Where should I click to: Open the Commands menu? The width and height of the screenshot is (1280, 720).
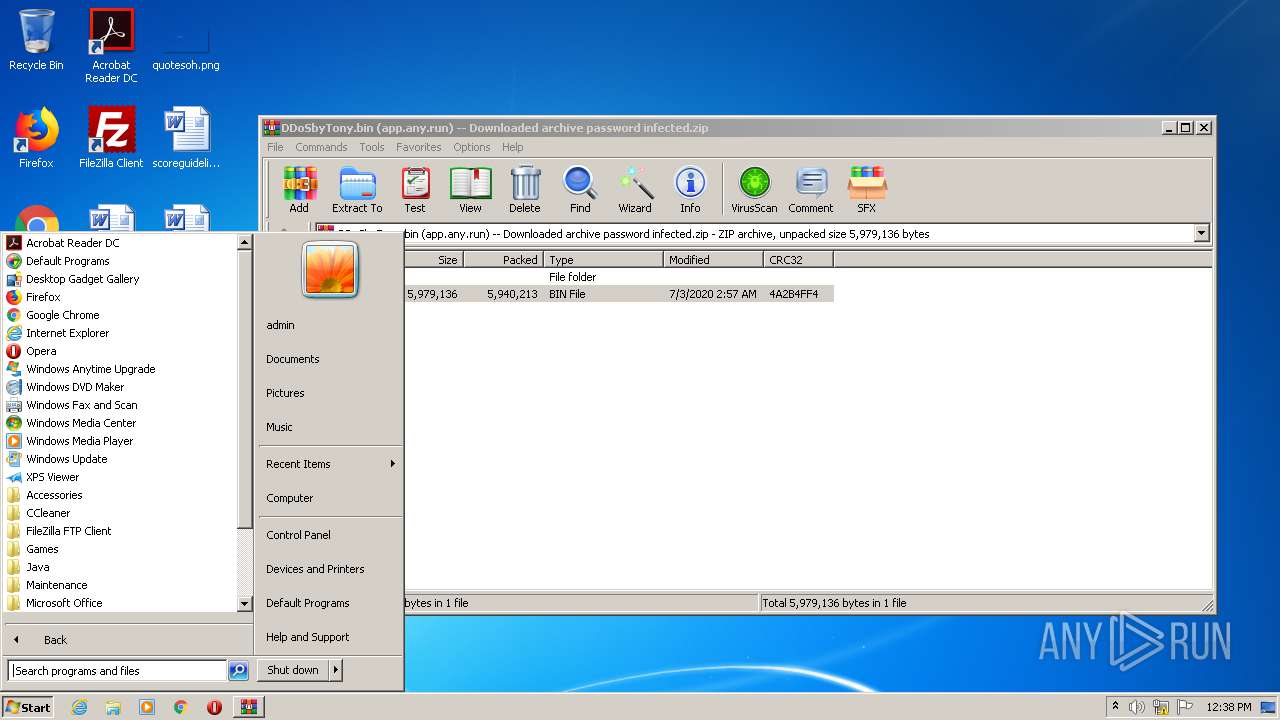tap(321, 147)
